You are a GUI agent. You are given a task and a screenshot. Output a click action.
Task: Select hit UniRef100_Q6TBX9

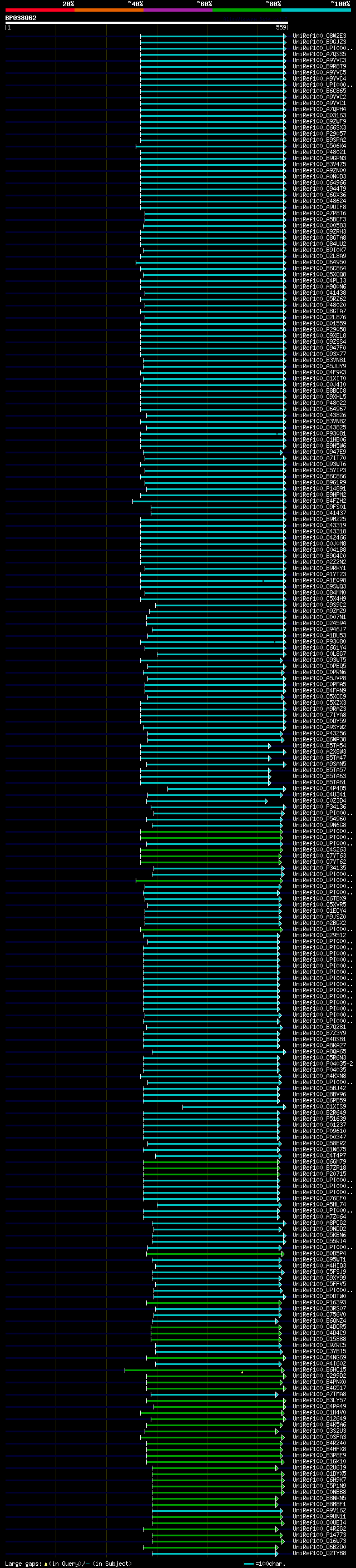click(x=319, y=898)
